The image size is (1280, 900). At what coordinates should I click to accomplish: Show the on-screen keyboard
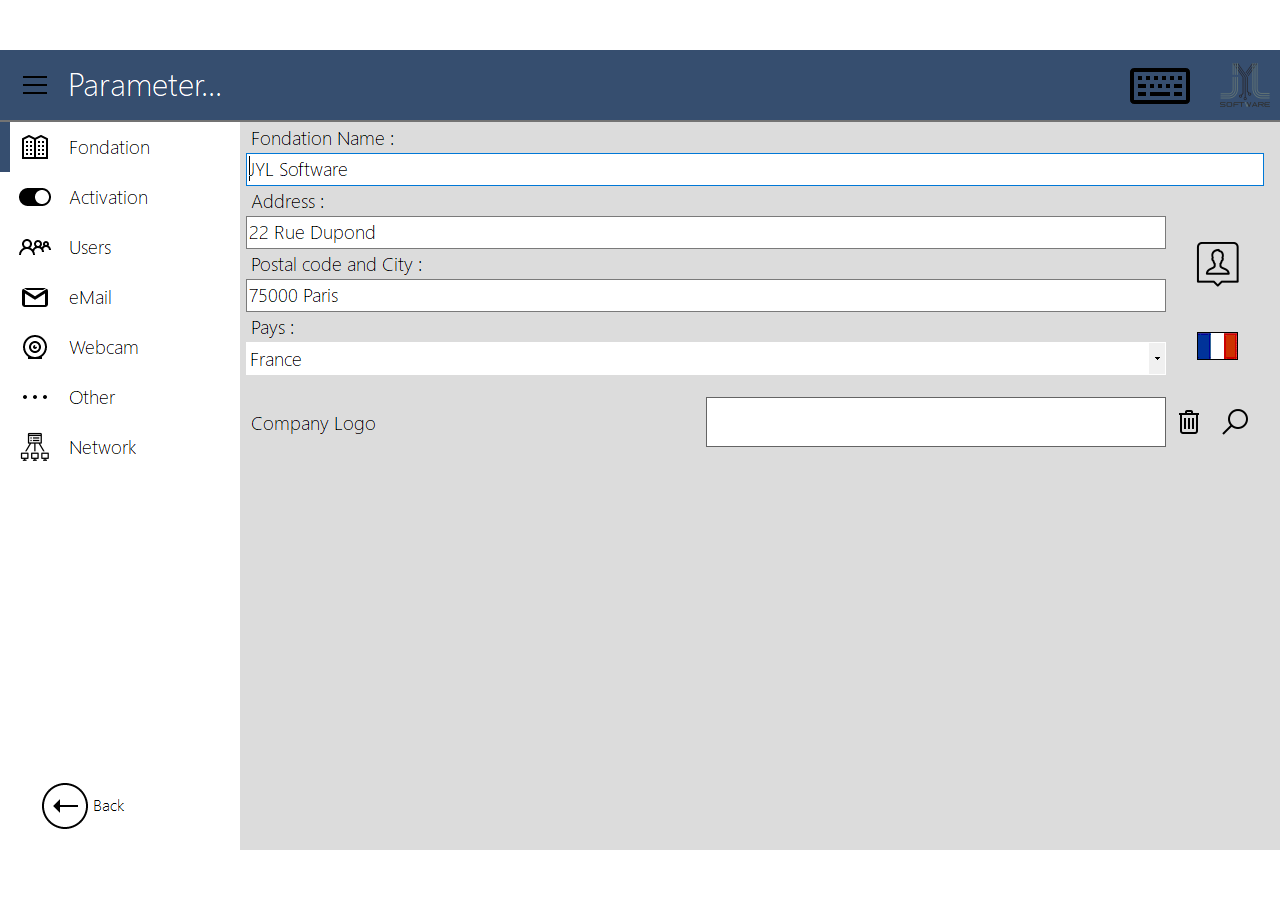[1159, 86]
